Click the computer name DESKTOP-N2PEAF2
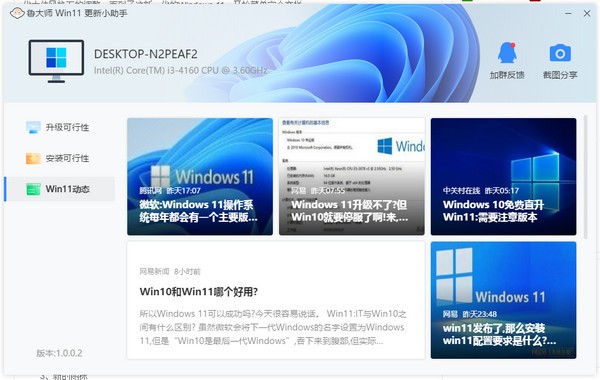Screen dimensions: 600x380 tap(146, 54)
